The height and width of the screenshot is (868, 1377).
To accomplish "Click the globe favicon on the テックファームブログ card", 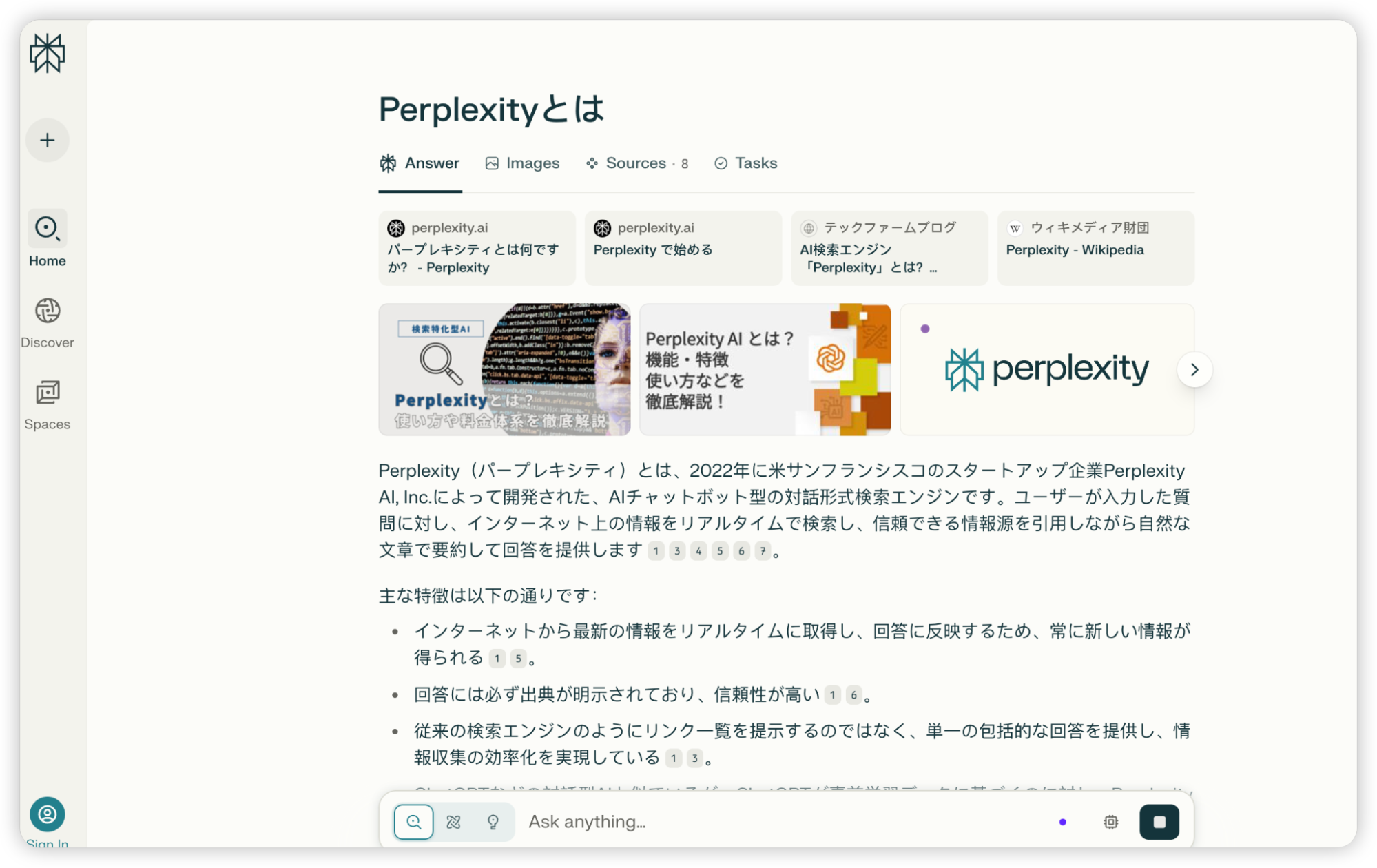I will (809, 228).
